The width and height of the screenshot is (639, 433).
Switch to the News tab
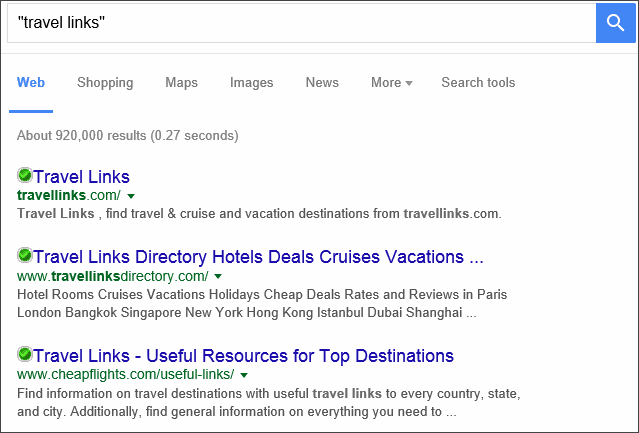322,82
